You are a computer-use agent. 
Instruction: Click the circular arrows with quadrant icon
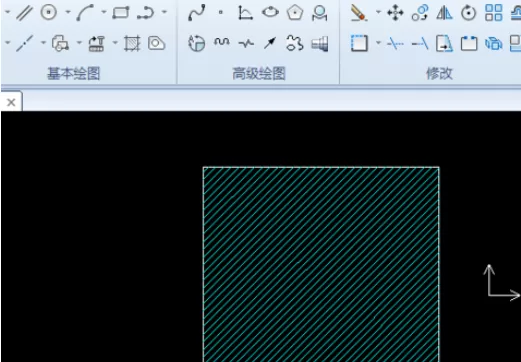click(197, 43)
